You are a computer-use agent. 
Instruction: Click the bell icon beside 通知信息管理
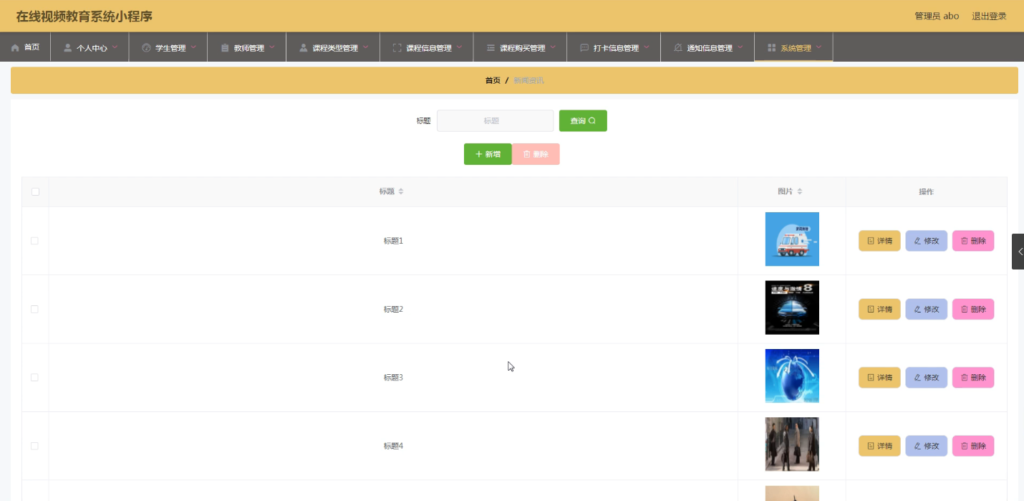(x=678, y=48)
